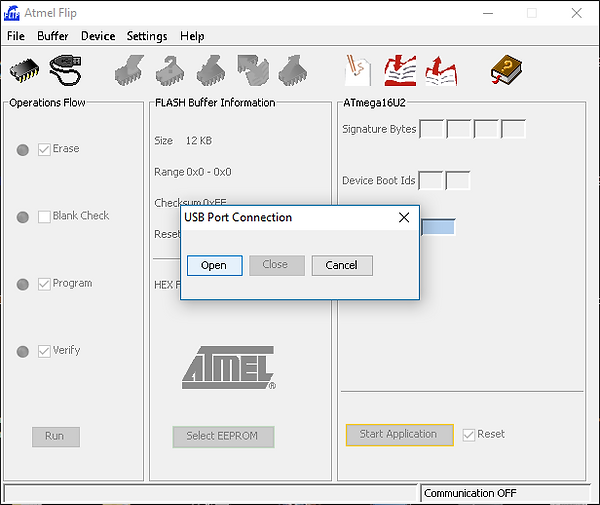
Task: Click the first Signature Bytes field
Action: click(x=432, y=129)
